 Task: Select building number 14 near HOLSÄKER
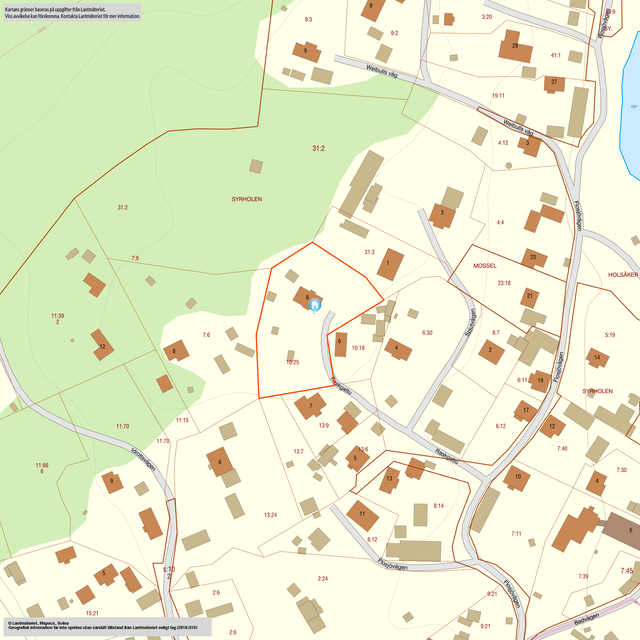[x=597, y=356]
